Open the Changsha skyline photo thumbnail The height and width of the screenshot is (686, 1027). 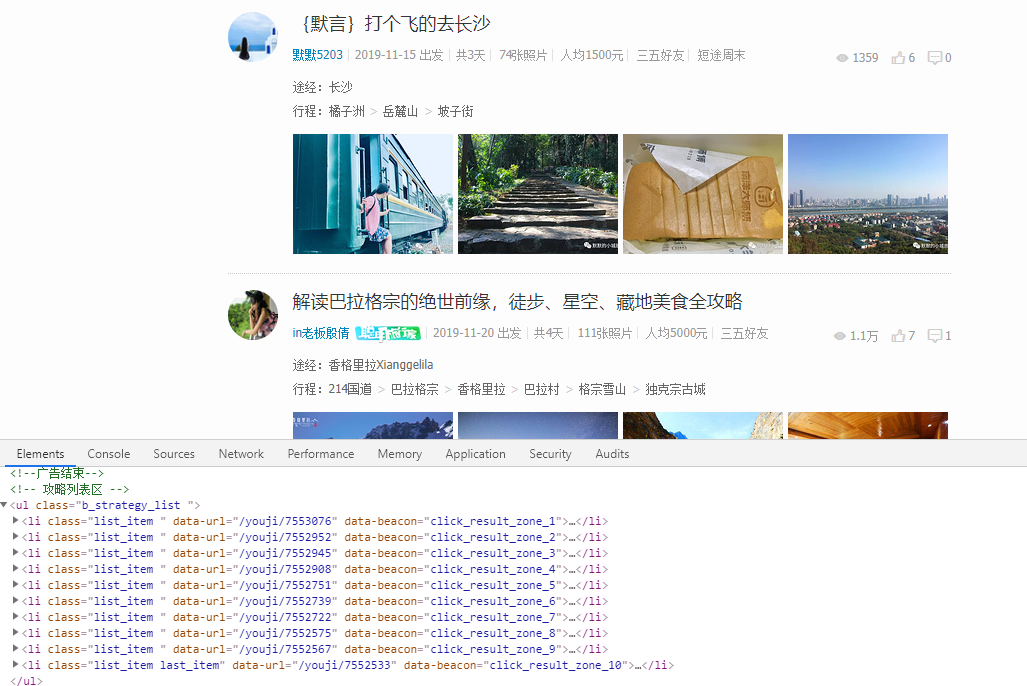coord(868,194)
